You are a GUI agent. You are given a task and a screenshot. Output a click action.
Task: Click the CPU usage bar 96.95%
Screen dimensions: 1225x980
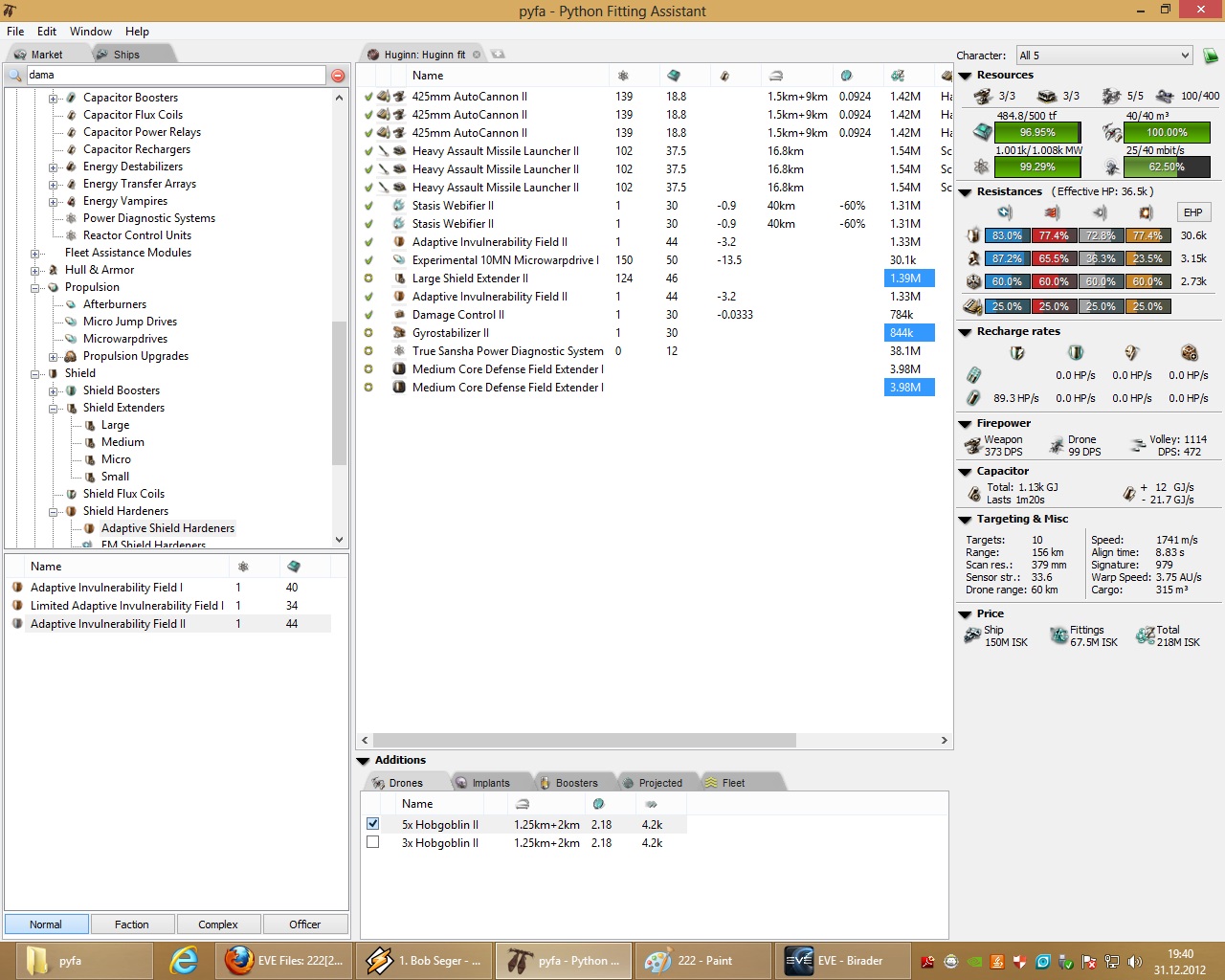1037,132
